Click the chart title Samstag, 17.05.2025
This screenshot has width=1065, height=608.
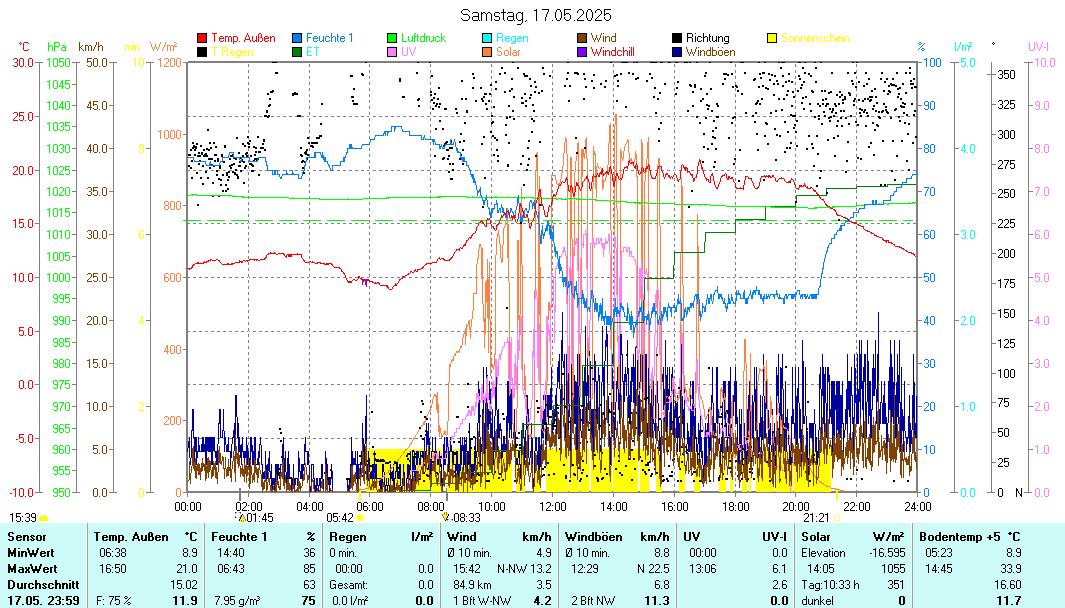536,15
